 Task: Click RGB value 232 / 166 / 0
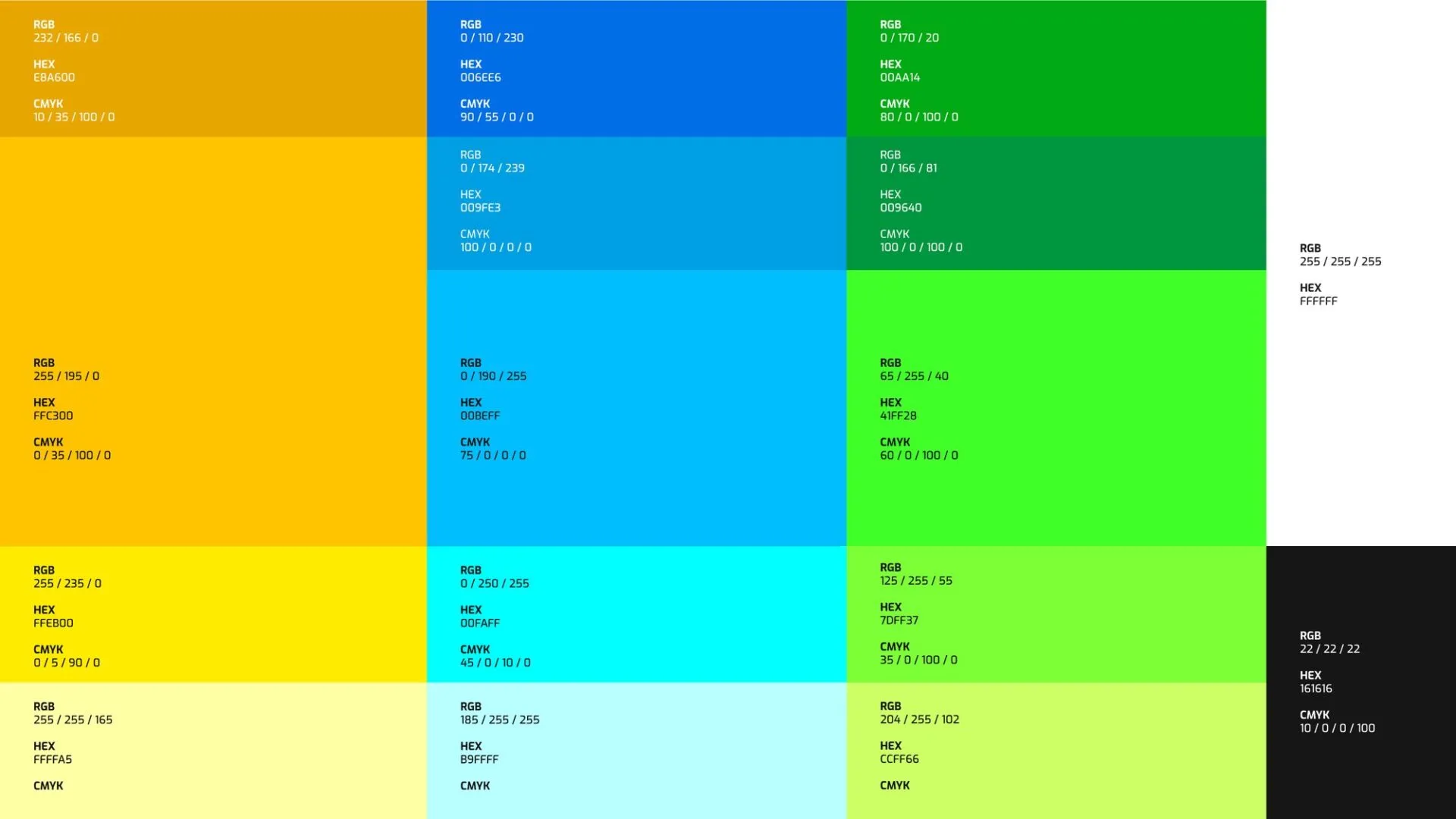point(66,38)
